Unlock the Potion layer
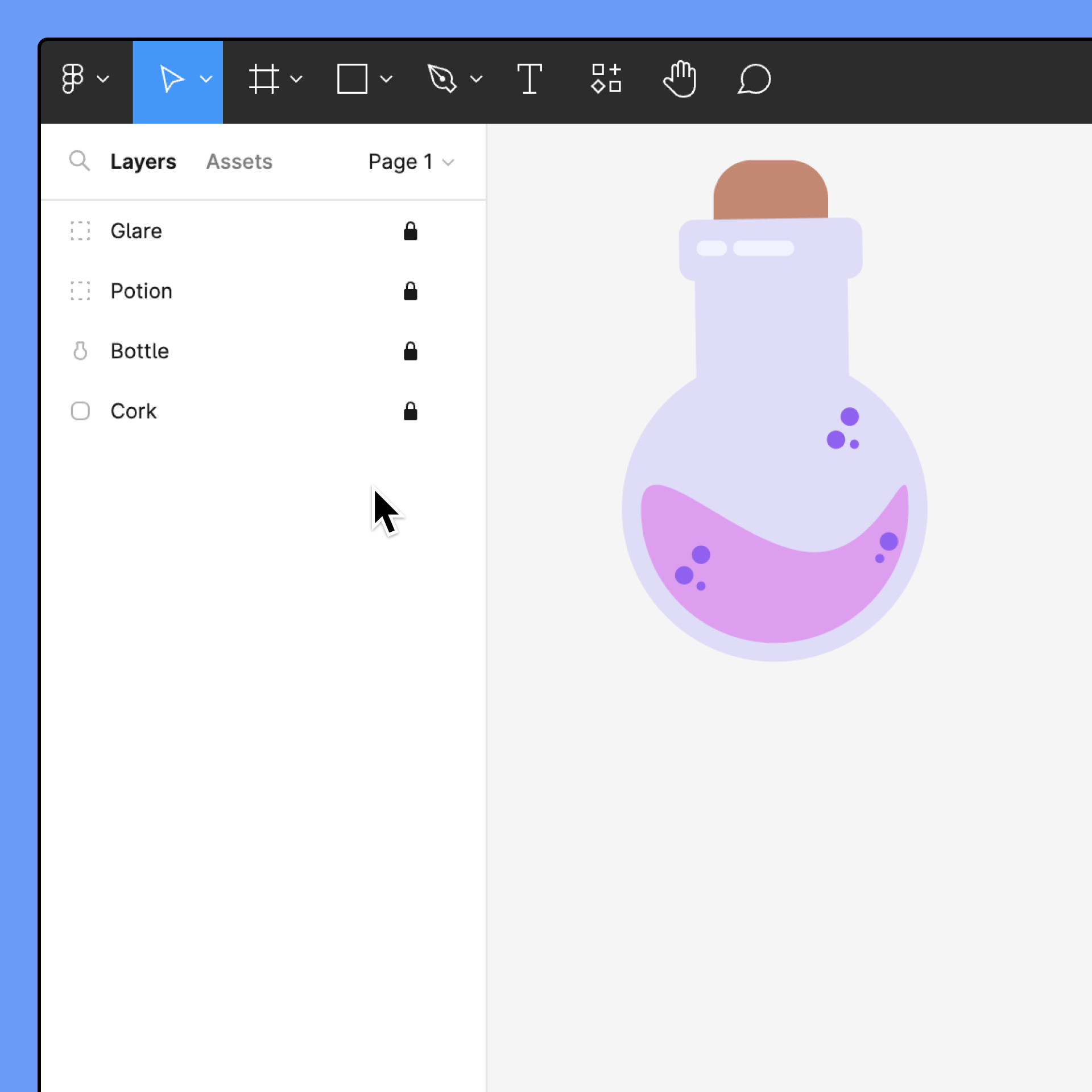 [410, 291]
